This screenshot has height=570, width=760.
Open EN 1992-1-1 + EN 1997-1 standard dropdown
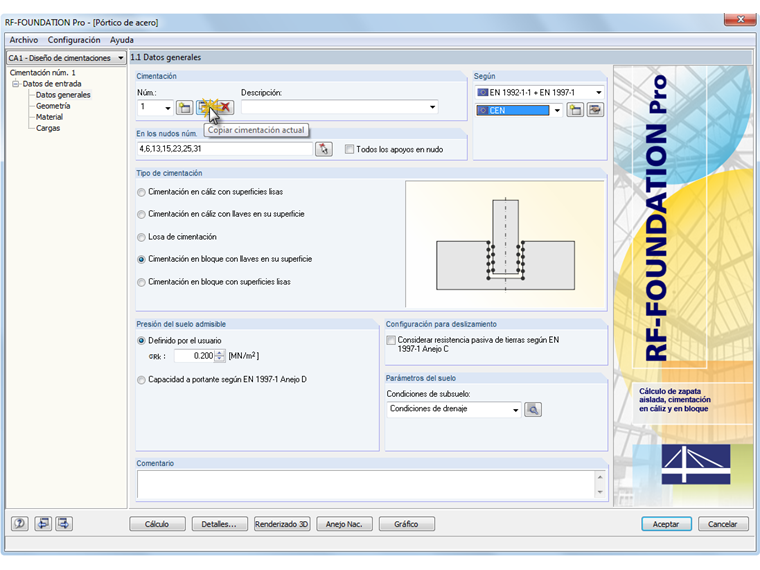click(599, 92)
